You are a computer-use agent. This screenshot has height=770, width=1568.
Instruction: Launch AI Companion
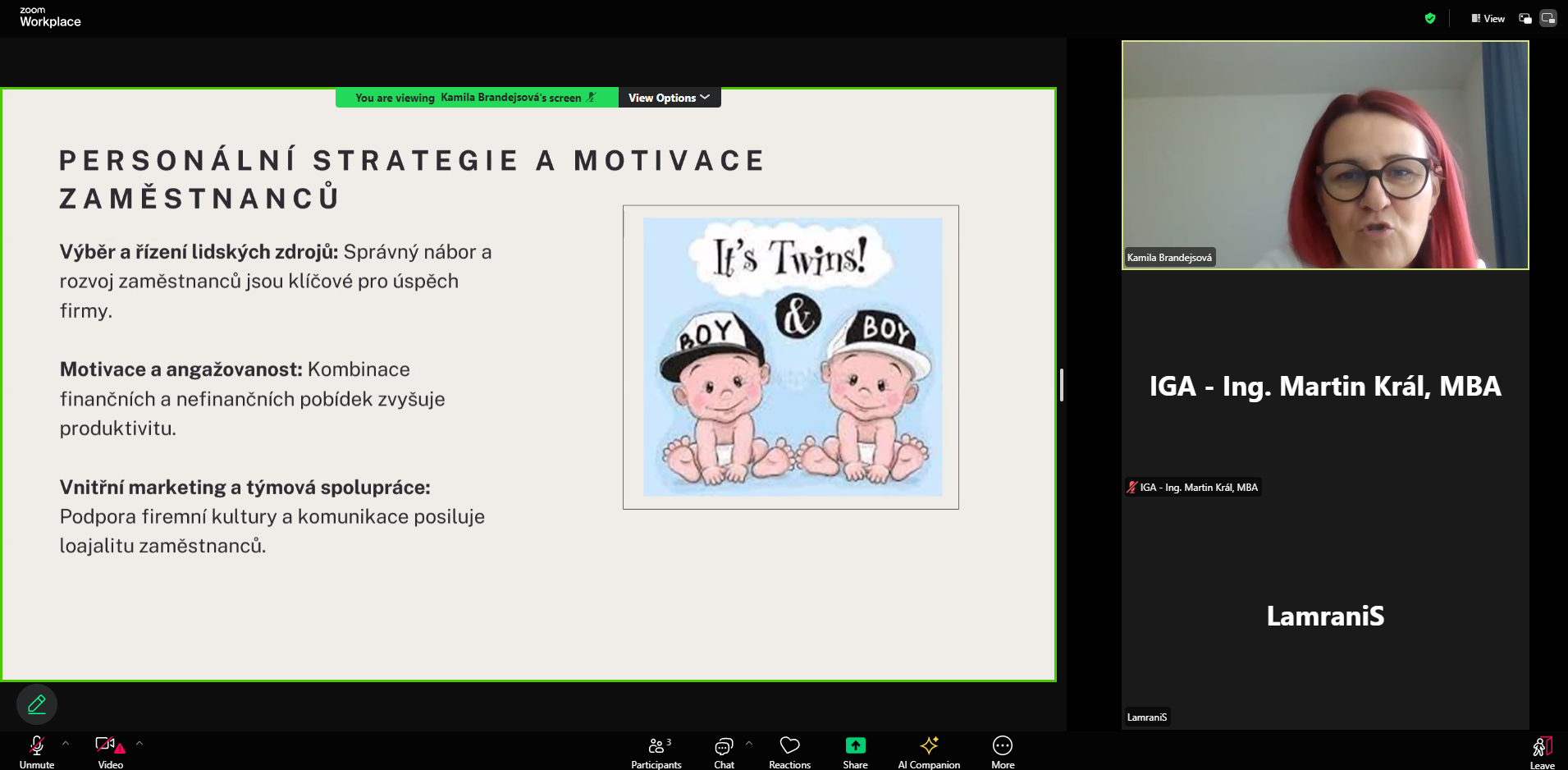(x=929, y=751)
